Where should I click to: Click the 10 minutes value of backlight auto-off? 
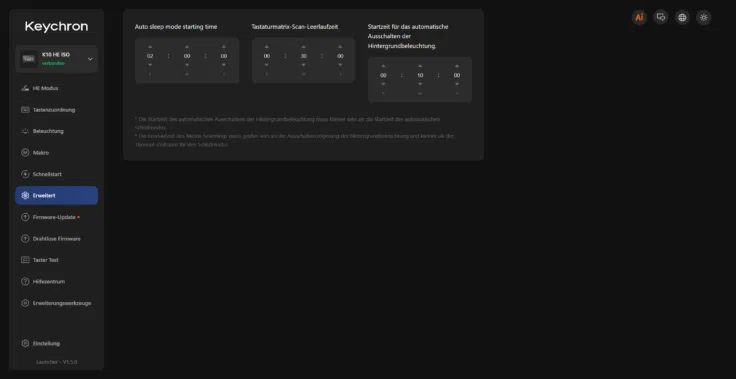point(420,75)
